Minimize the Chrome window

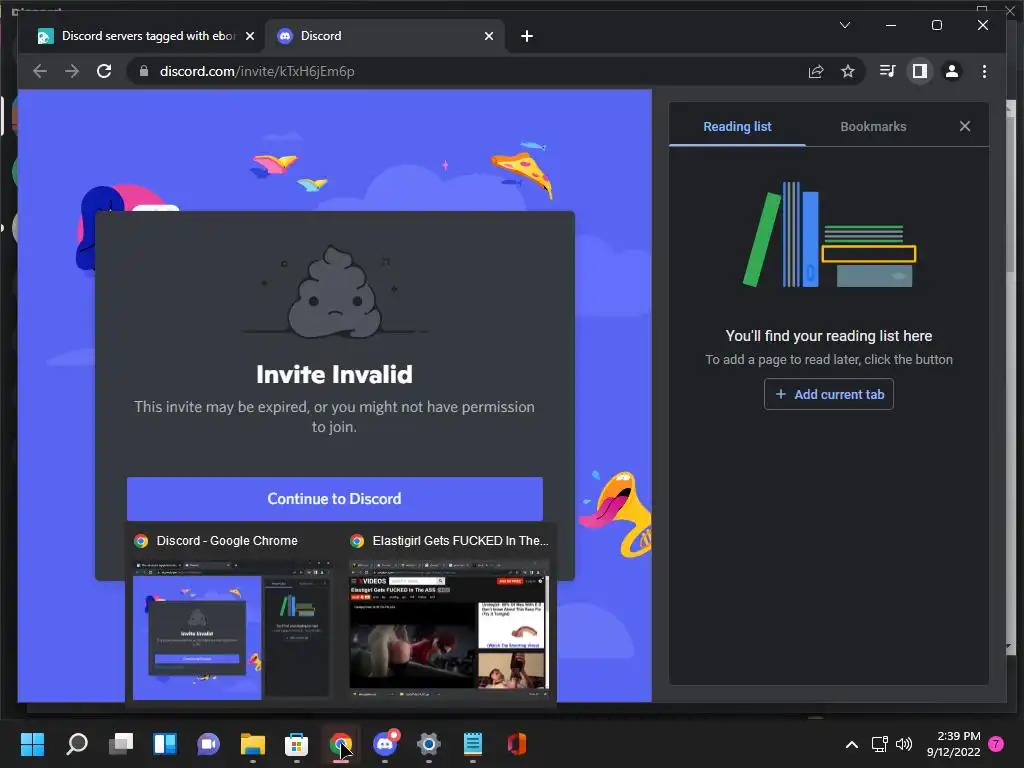tap(891, 25)
